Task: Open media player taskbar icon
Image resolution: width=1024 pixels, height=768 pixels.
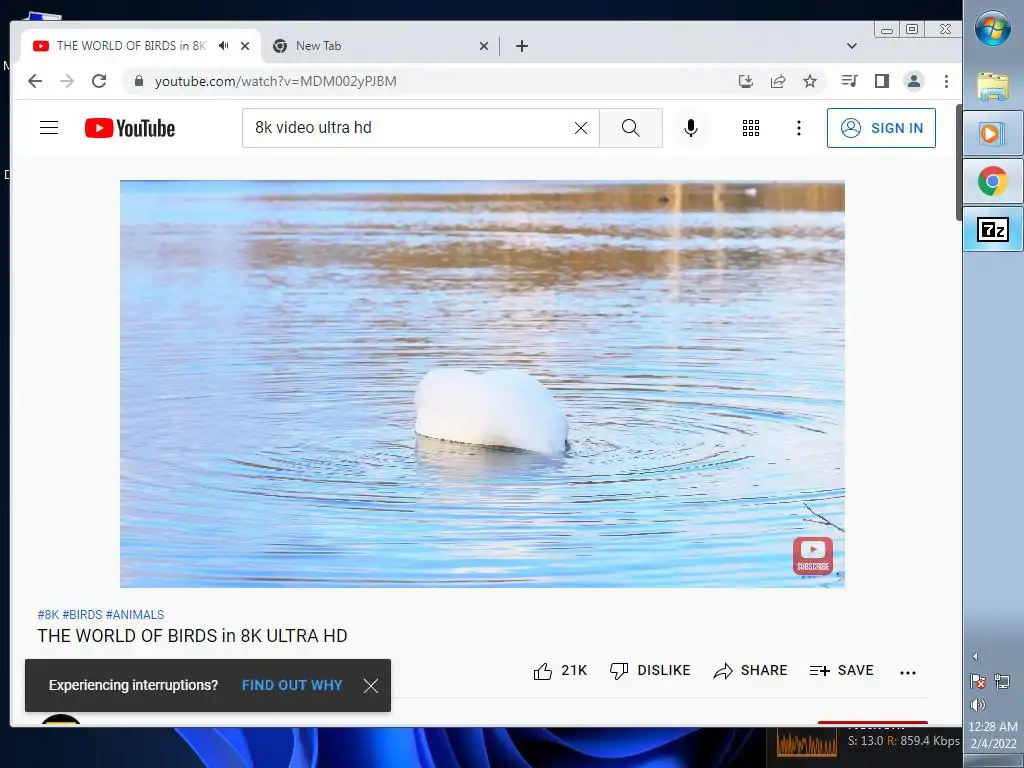Action: [x=993, y=134]
